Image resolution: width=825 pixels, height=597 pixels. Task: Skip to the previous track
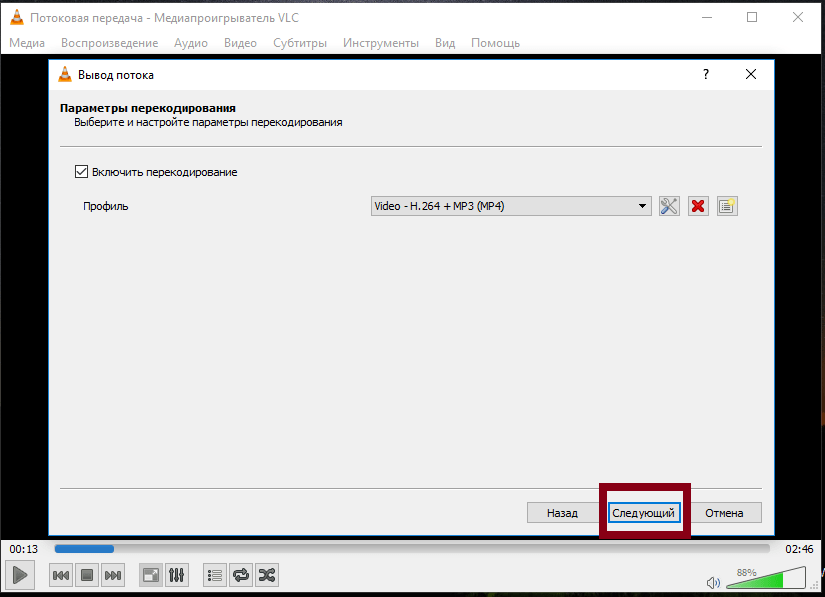point(61,575)
